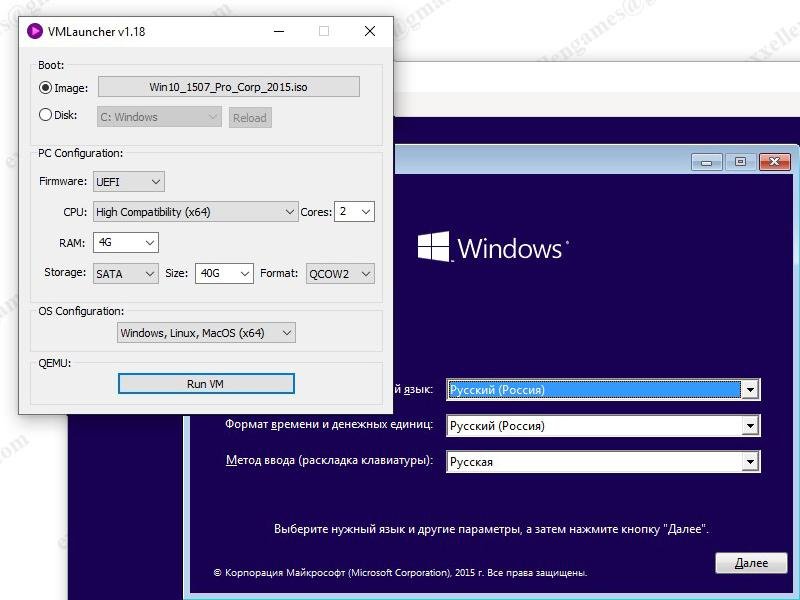Screen dimensions: 800x600
Task: Open the keyboard layout Русская dropdown
Action: [603, 462]
